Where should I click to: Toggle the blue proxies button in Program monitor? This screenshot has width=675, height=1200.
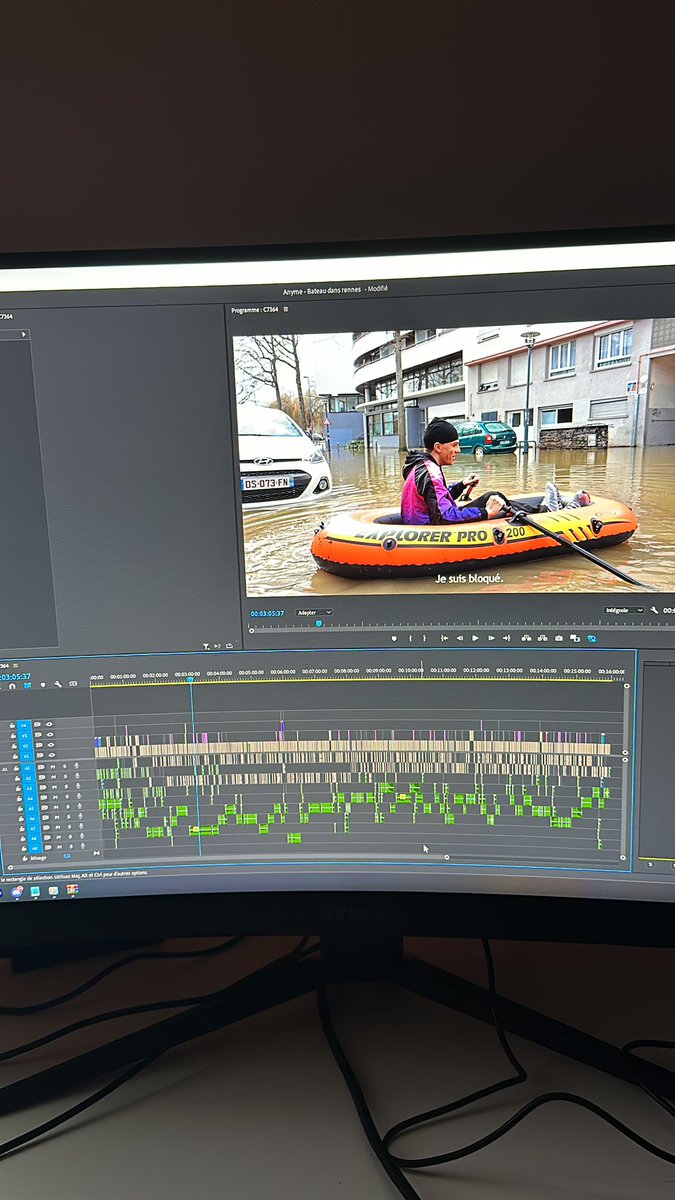pos(592,638)
